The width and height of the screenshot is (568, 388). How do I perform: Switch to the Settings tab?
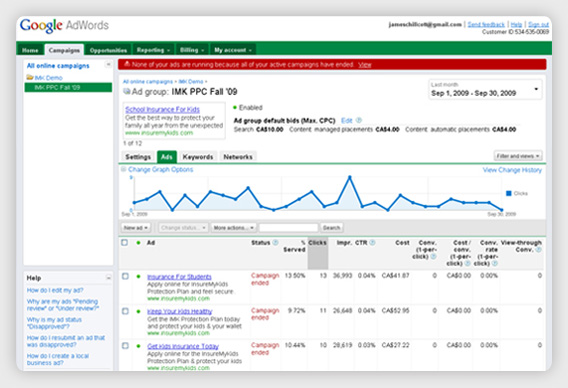pyautogui.click(x=138, y=157)
